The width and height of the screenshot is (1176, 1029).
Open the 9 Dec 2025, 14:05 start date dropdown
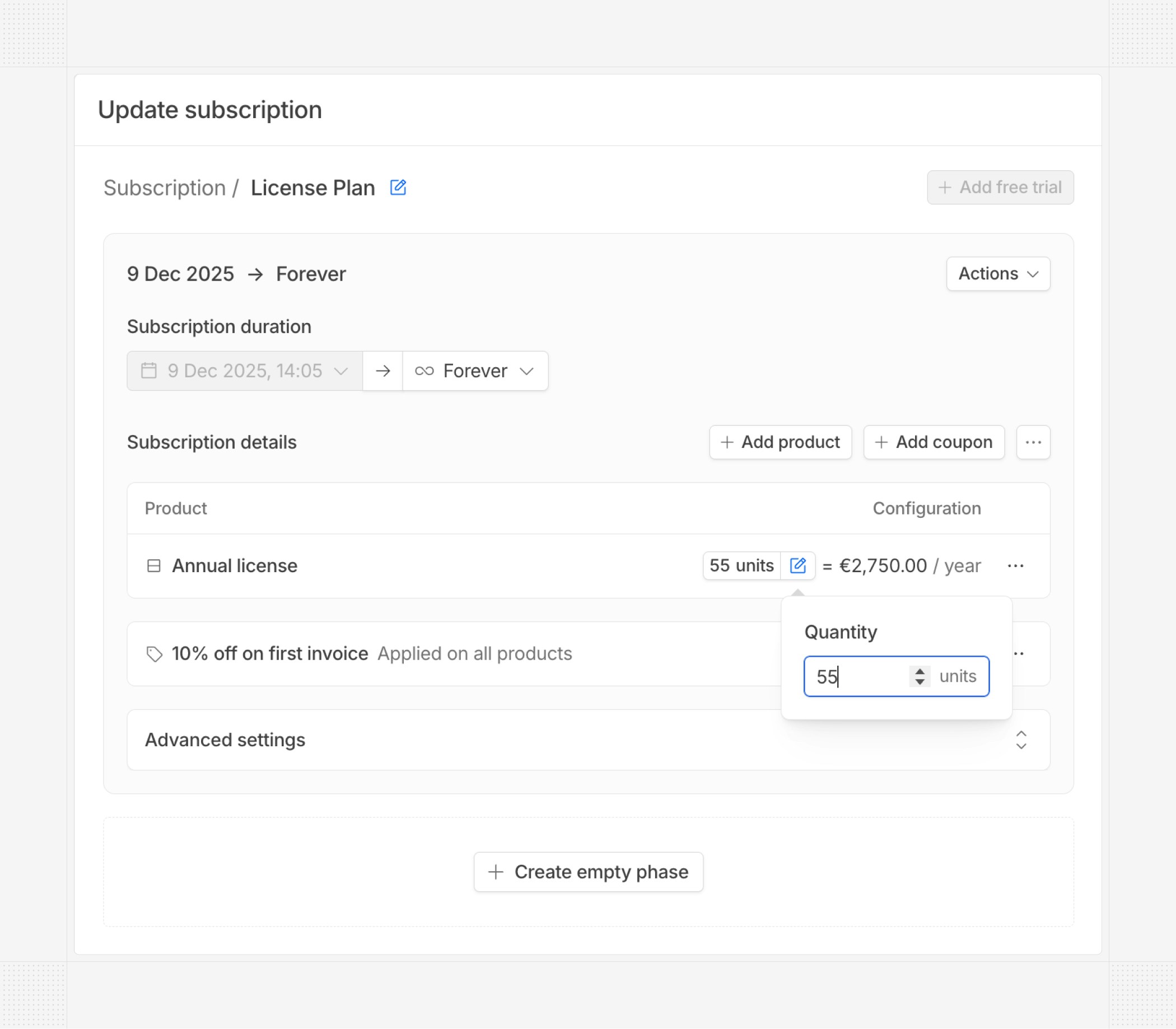(245, 371)
